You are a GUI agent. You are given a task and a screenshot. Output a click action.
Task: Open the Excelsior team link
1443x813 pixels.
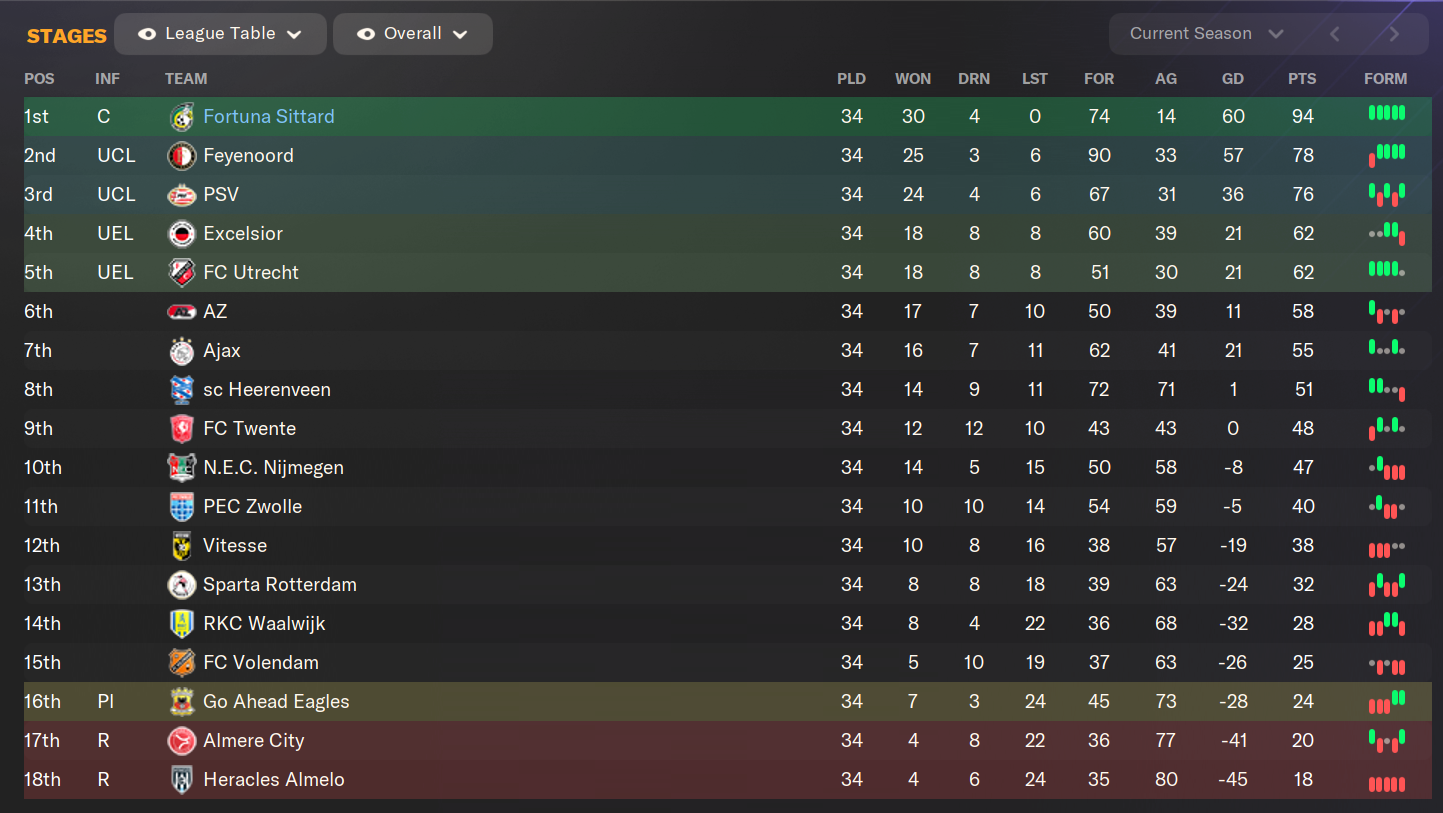point(243,234)
